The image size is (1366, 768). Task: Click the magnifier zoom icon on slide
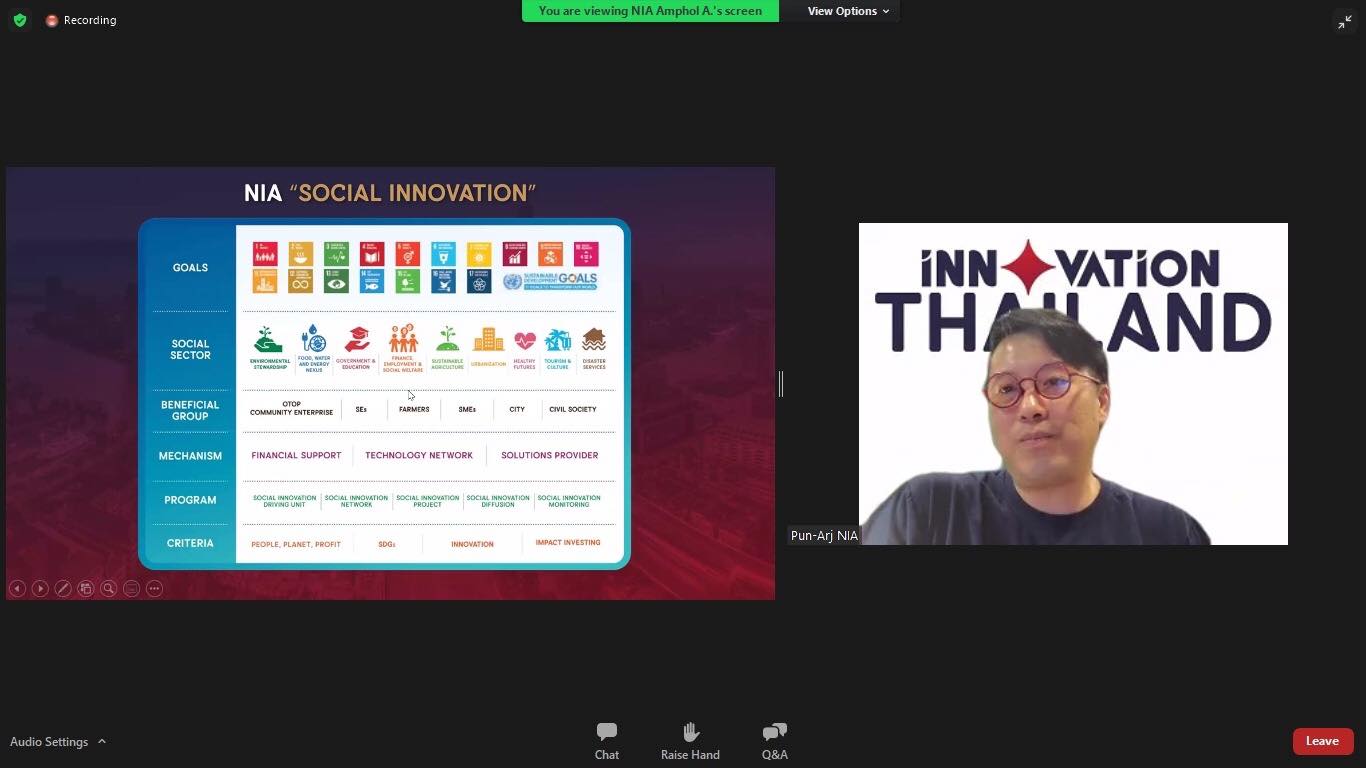(108, 589)
